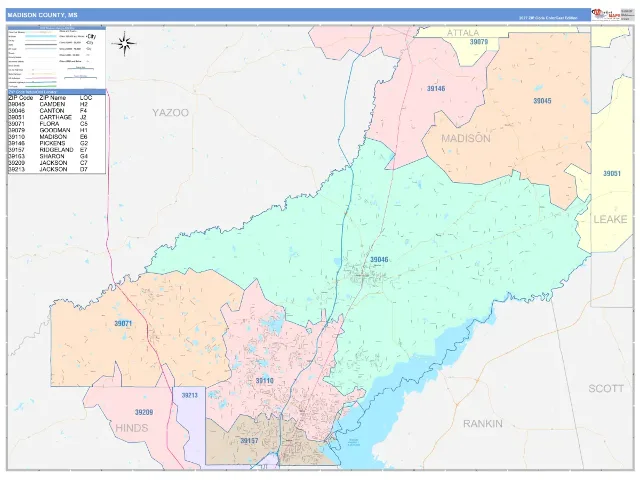Click the 'ZIP Name' column header in the index

point(53,98)
